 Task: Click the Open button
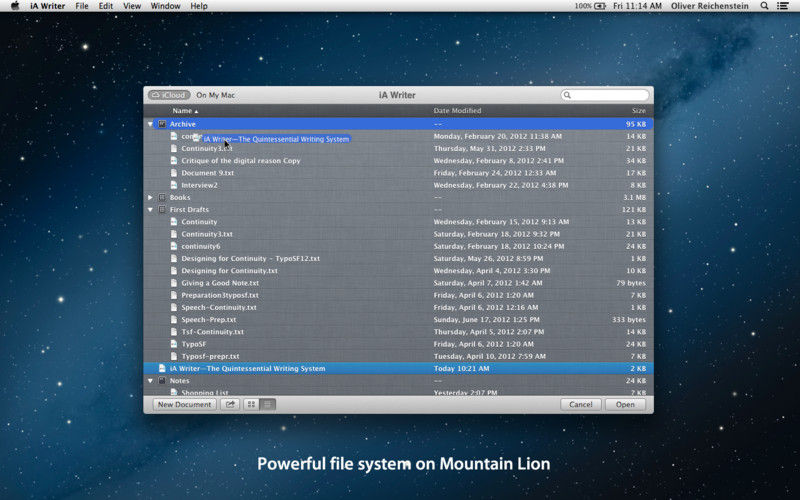[625, 404]
